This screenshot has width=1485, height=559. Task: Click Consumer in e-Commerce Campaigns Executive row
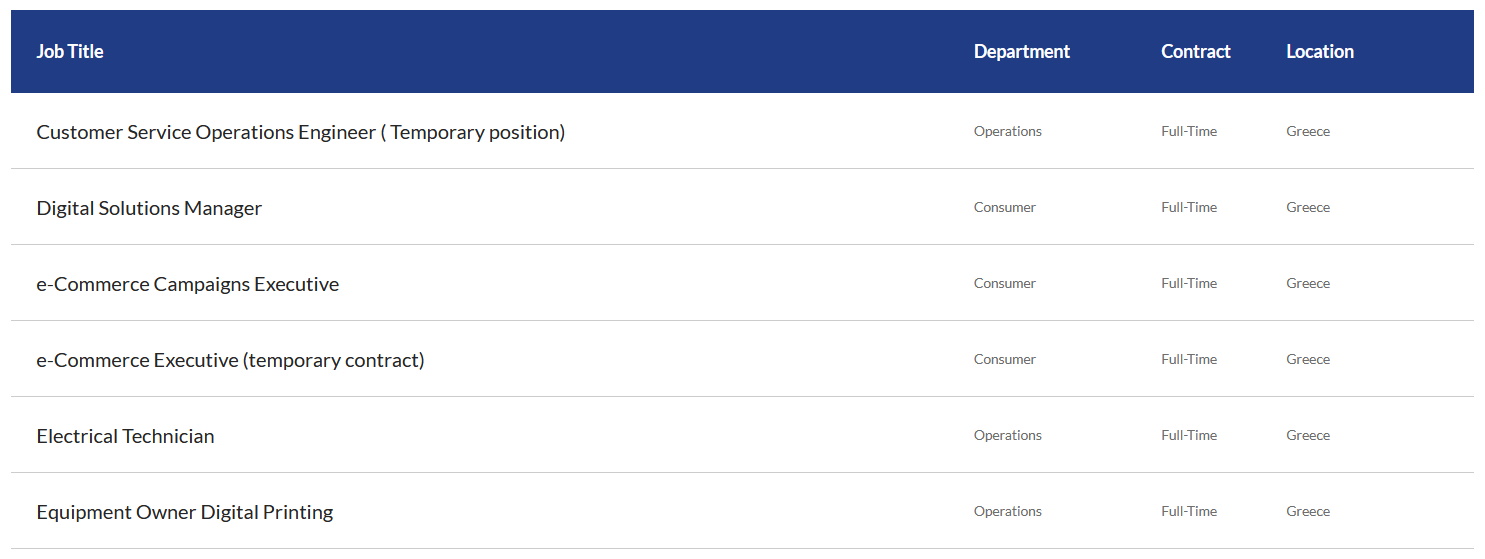(x=1005, y=283)
